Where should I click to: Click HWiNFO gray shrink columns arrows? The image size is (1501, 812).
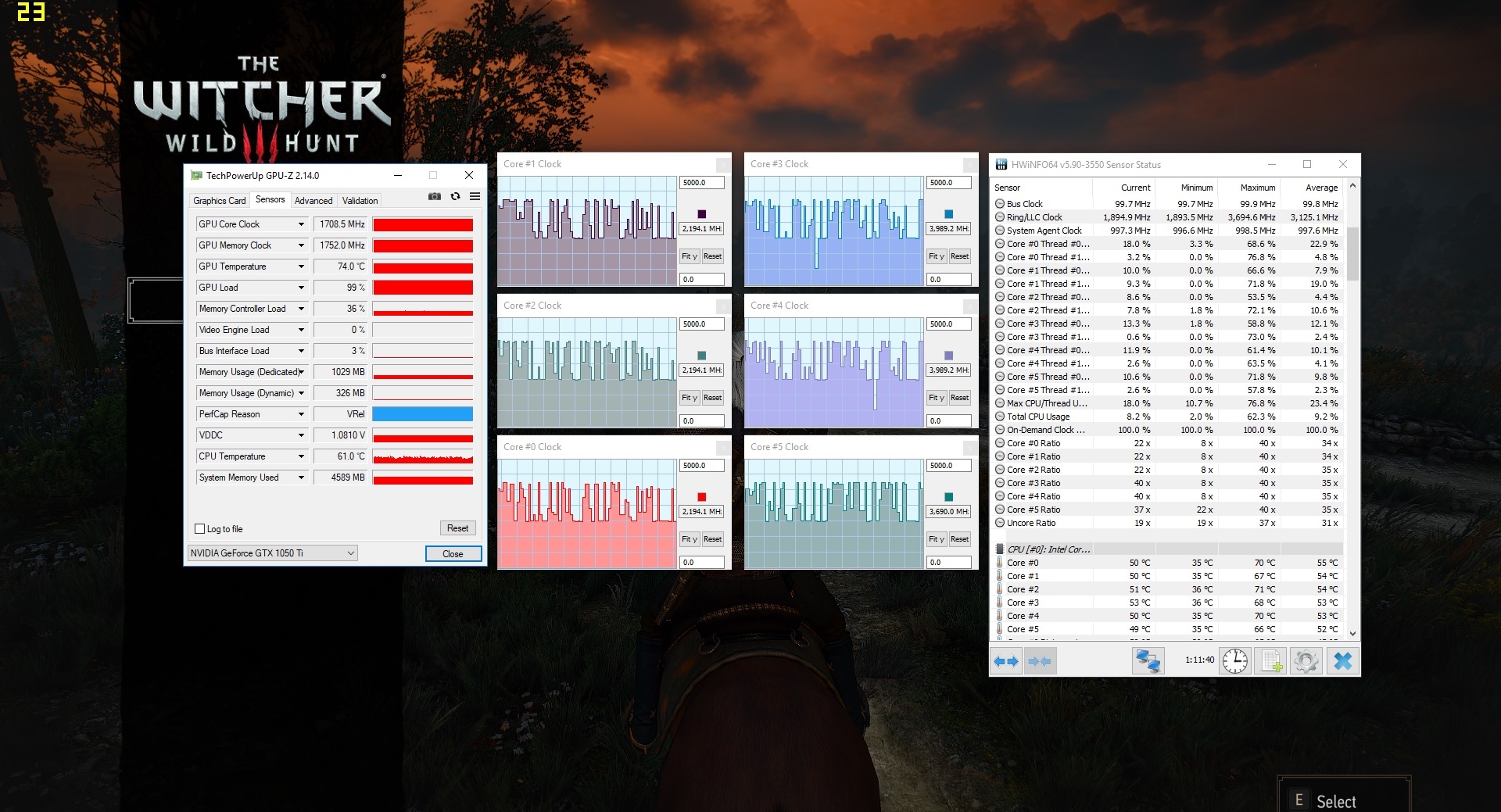coord(1040,661)
